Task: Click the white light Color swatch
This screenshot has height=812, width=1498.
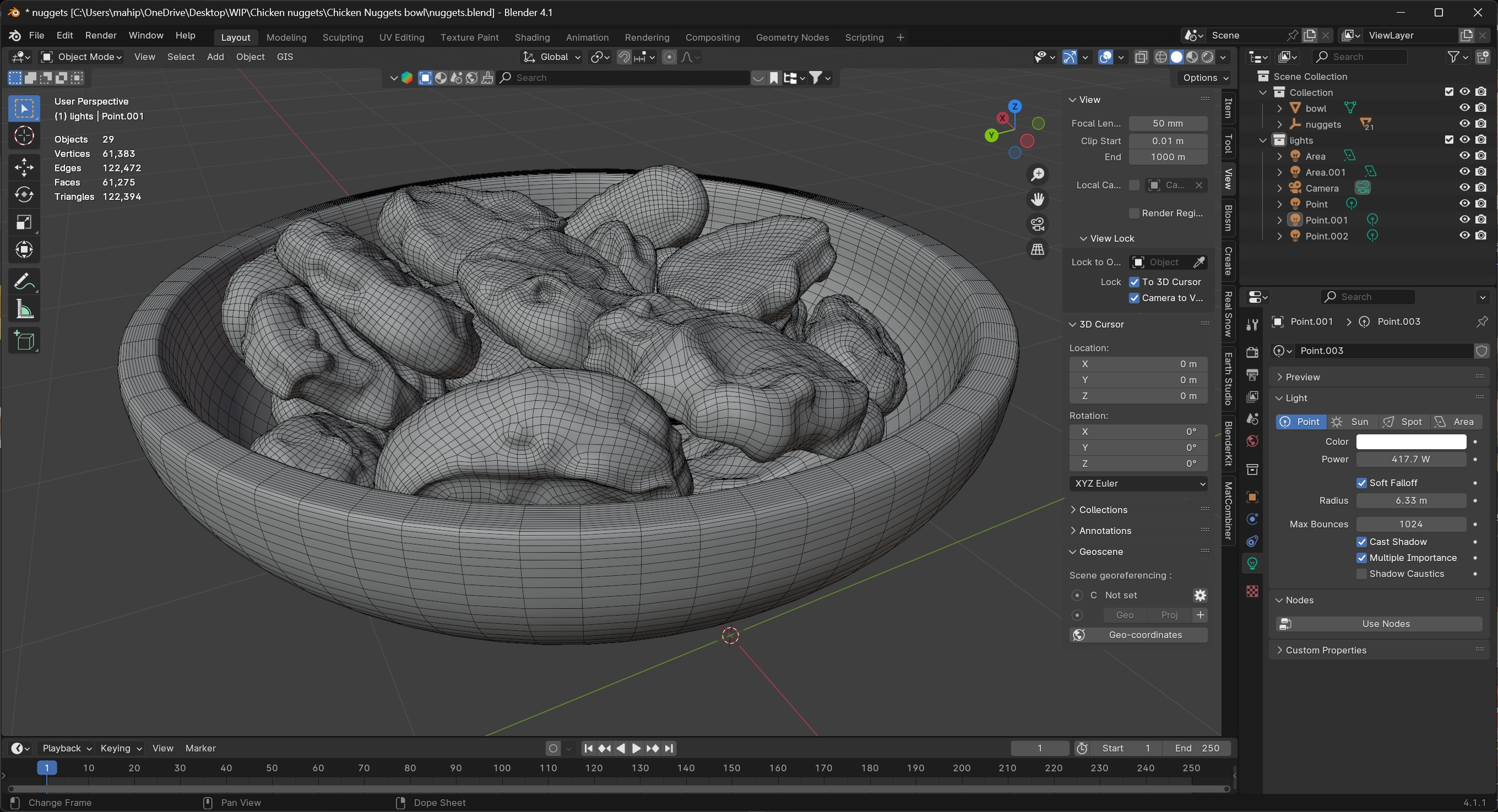Action: [x=1411, y=442]
